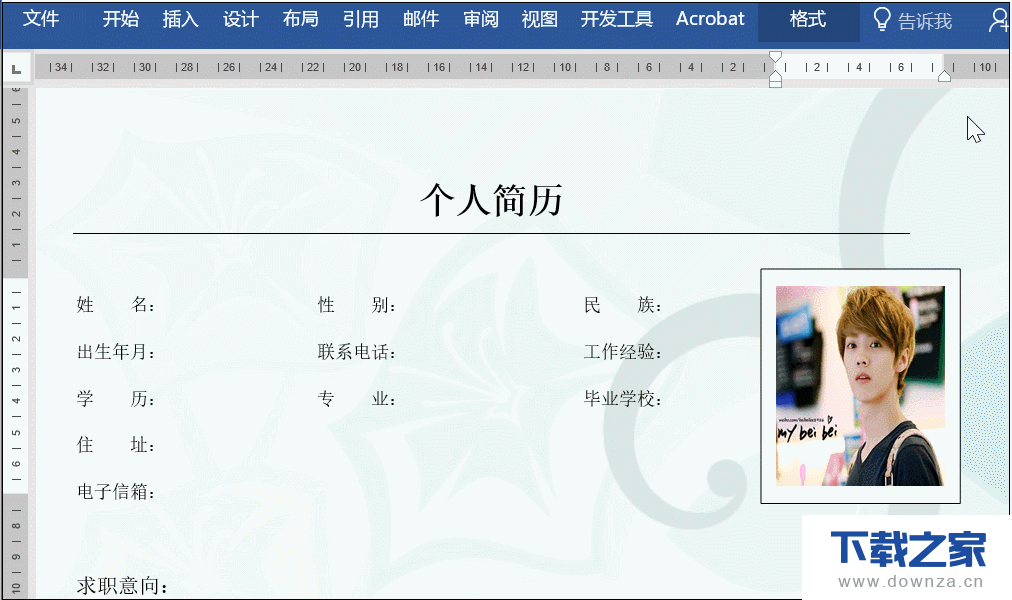This screenshot has width=1012, height=600.
Task: Open the 插入 tab
Action: [x=181, y=19]
